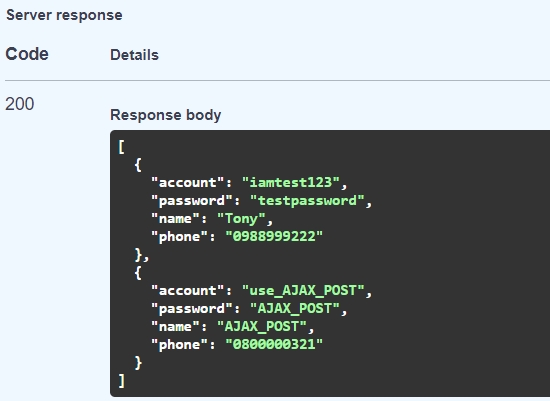Viewport: 550px width, 401px height.
Task: Click the closing square bracket of JSON
Action: (121, 381)
